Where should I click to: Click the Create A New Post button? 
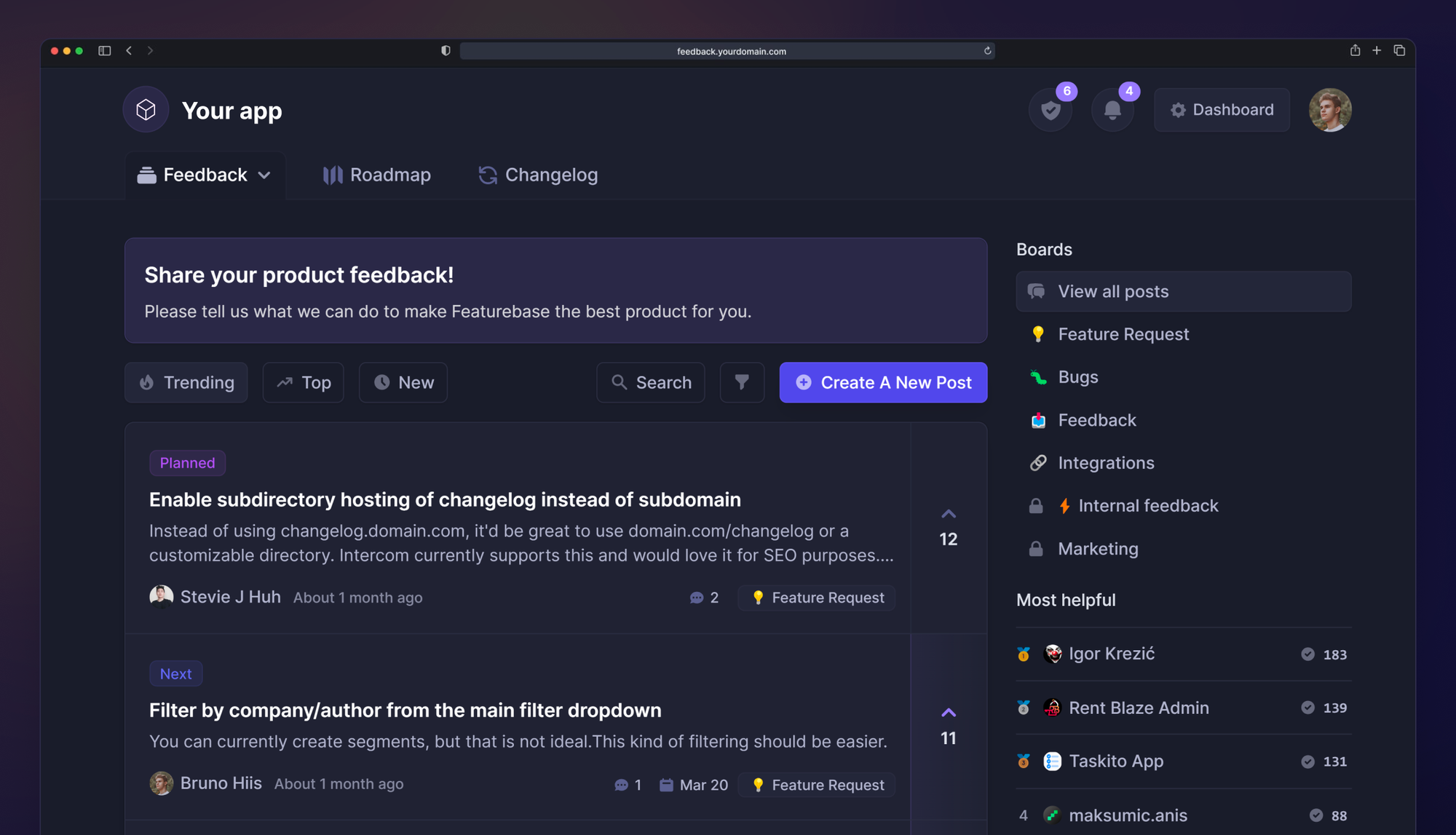point(883,382)
